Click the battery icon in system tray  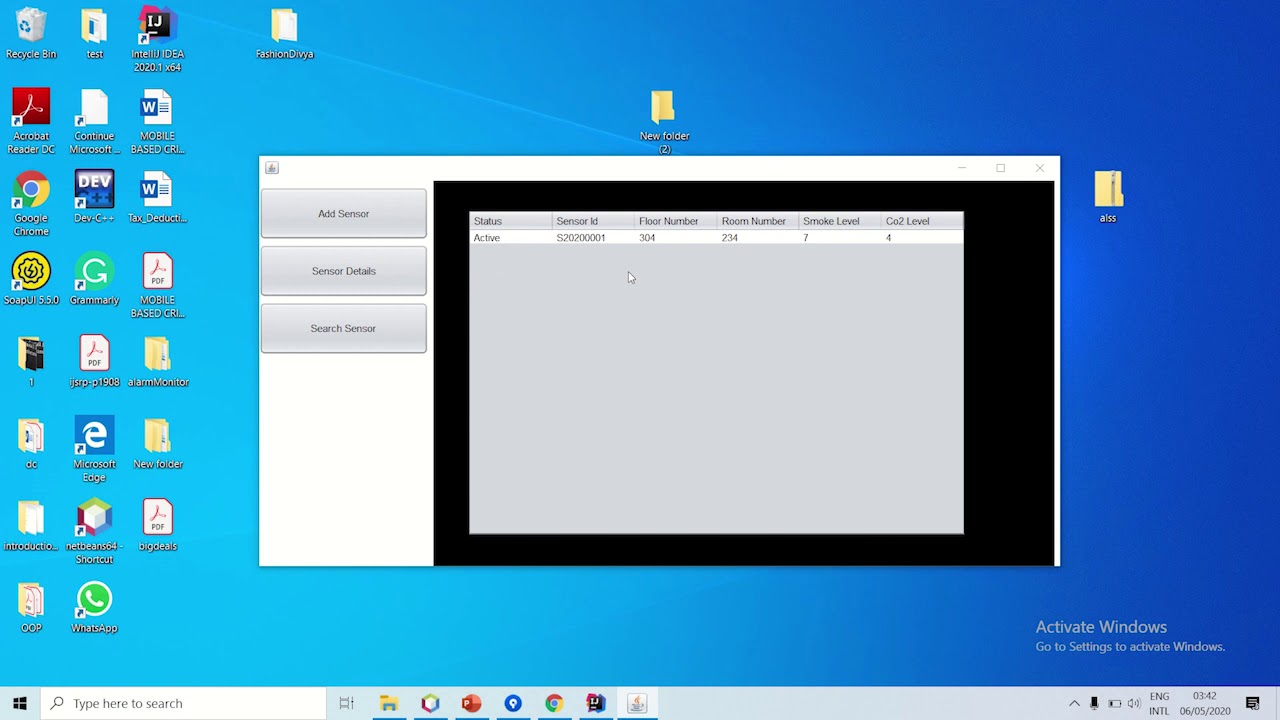tap(1114, 703)
